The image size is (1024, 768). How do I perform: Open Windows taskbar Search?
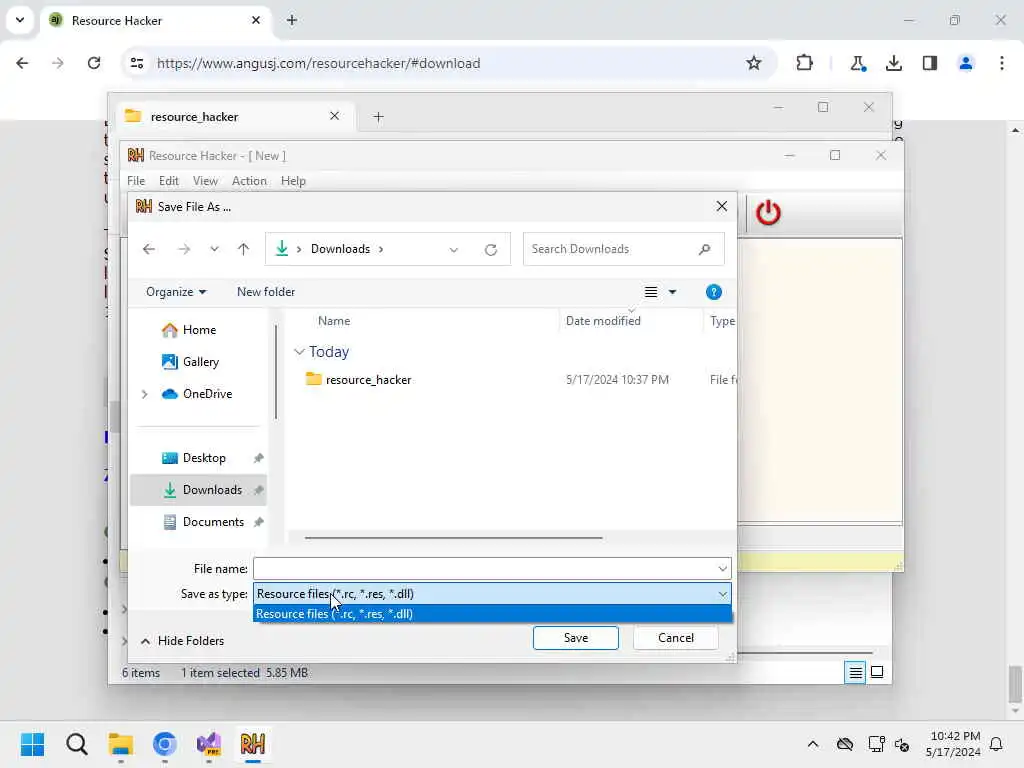(x=76, y=744)
